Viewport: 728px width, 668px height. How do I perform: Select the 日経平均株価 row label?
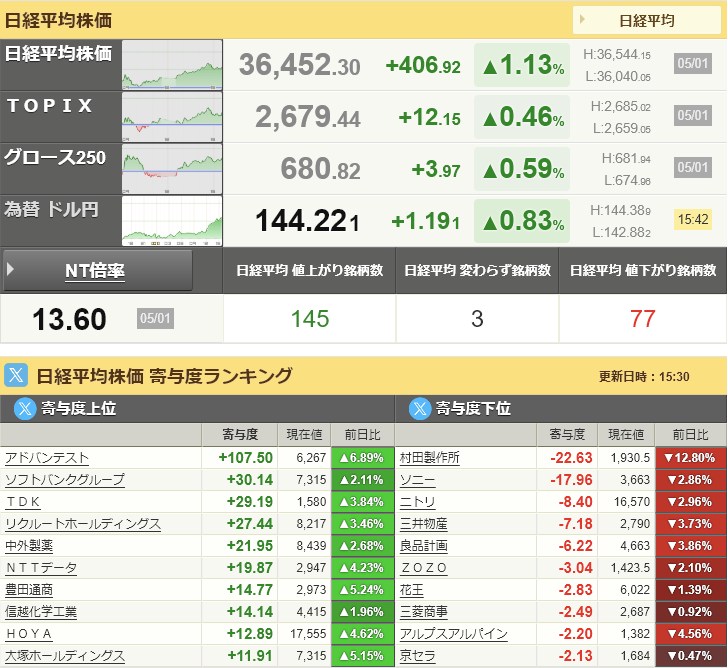point(58,54)
